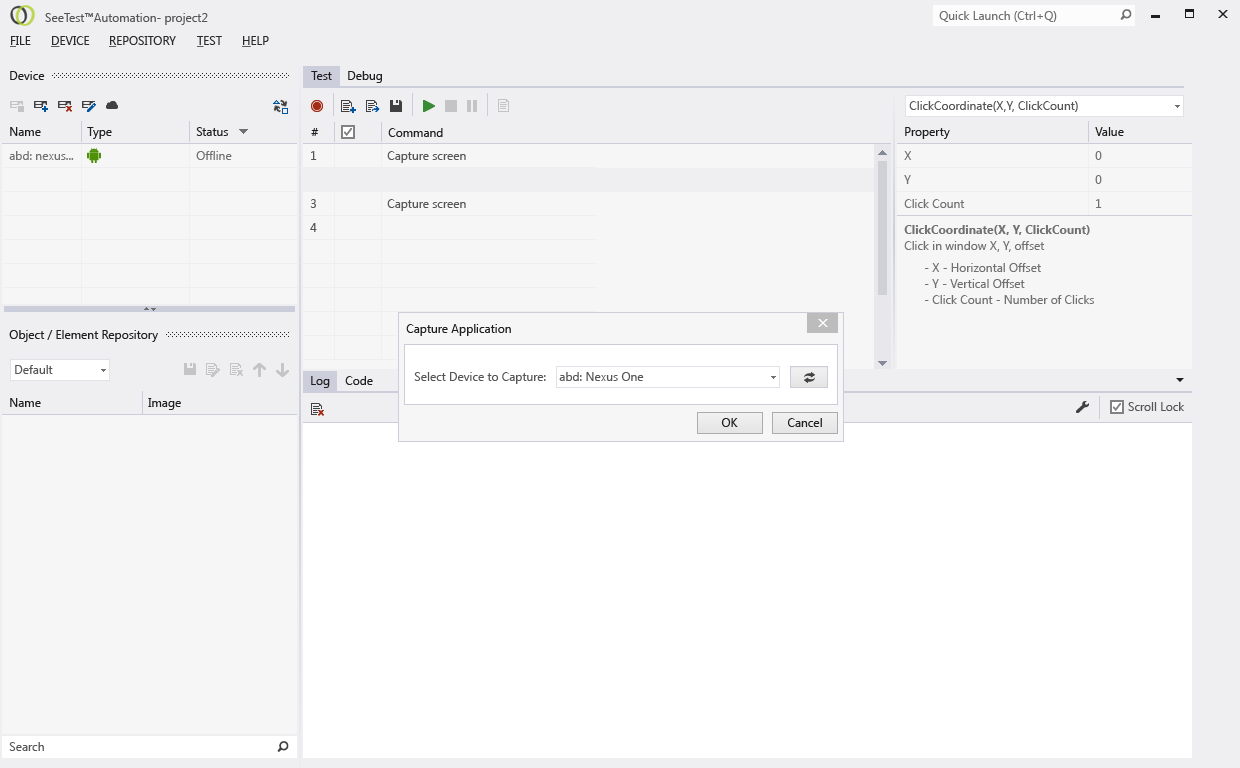Expand the log panel dropdown arrow
Image resolution: width=1240 pixels, height=768 pixels.
1180,380
